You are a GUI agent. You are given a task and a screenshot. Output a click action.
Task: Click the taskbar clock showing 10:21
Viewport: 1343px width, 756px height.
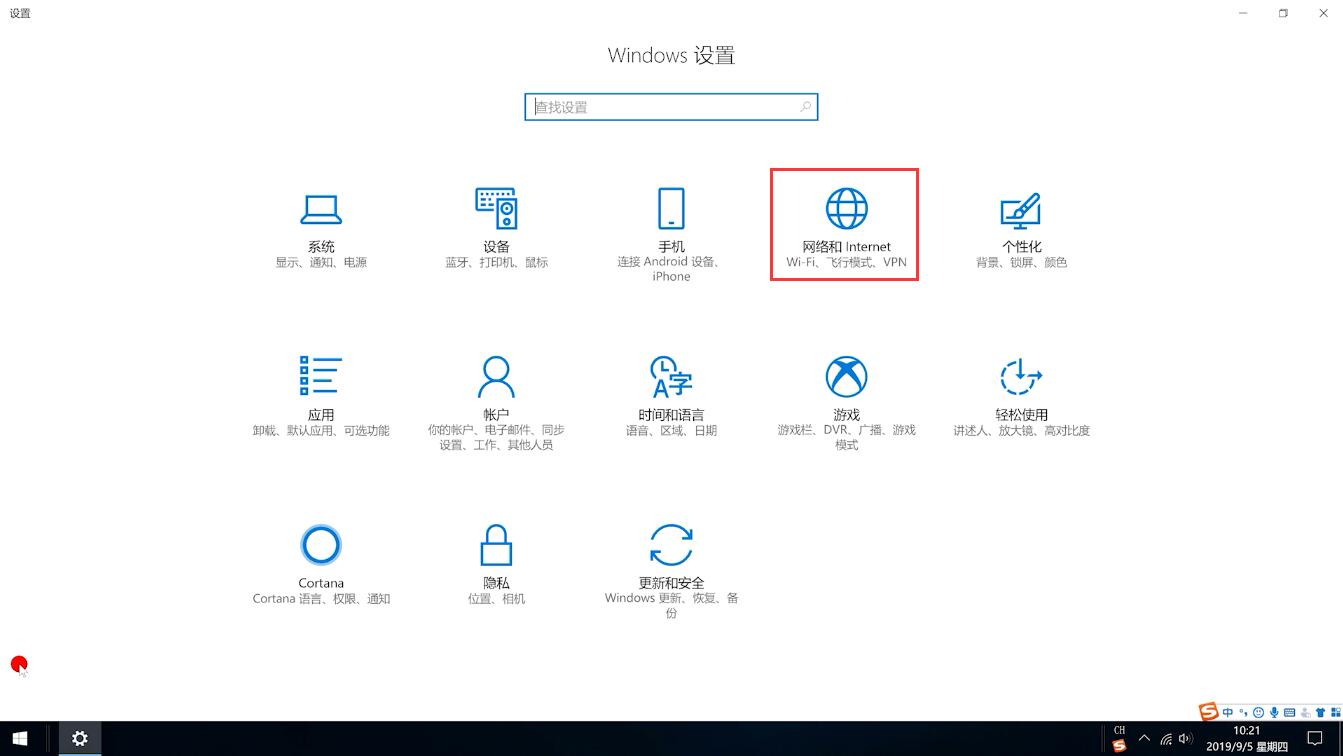[1246, 739]
